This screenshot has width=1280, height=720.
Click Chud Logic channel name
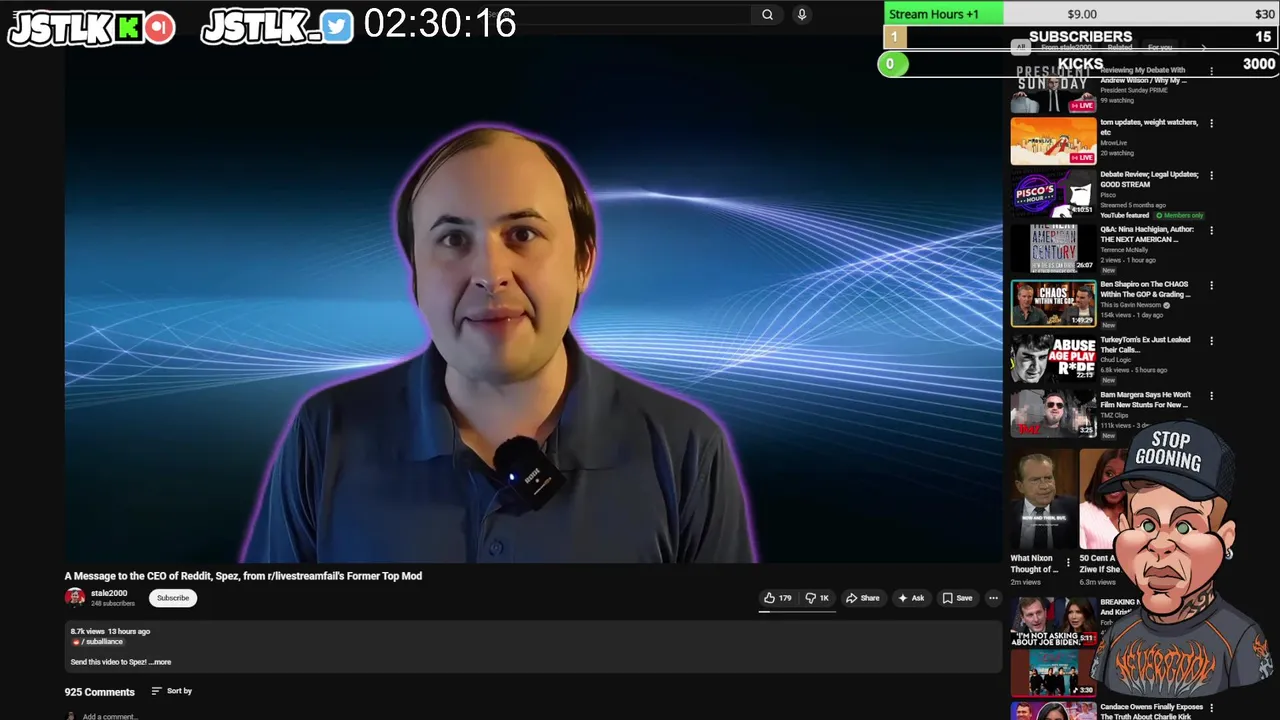click(1115, 360)
